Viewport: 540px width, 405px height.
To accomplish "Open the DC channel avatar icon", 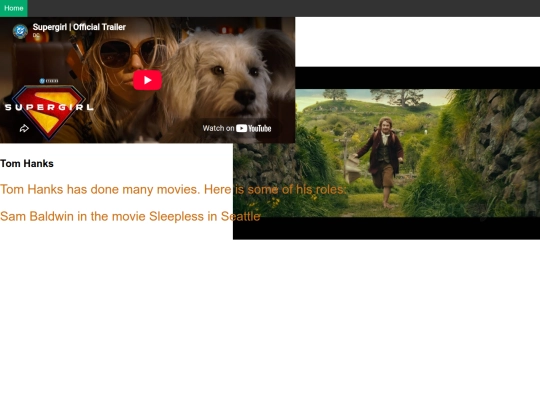I will (20, 31).
